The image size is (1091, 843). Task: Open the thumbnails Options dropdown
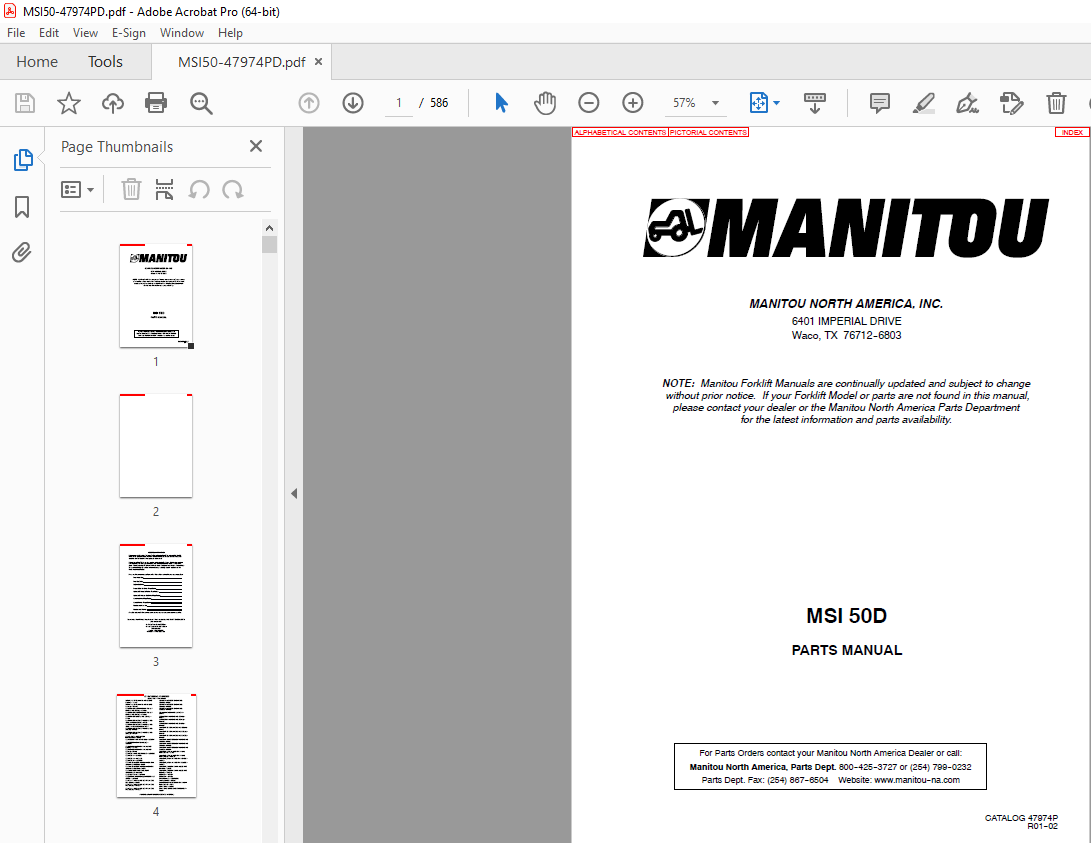pos(77,189)
